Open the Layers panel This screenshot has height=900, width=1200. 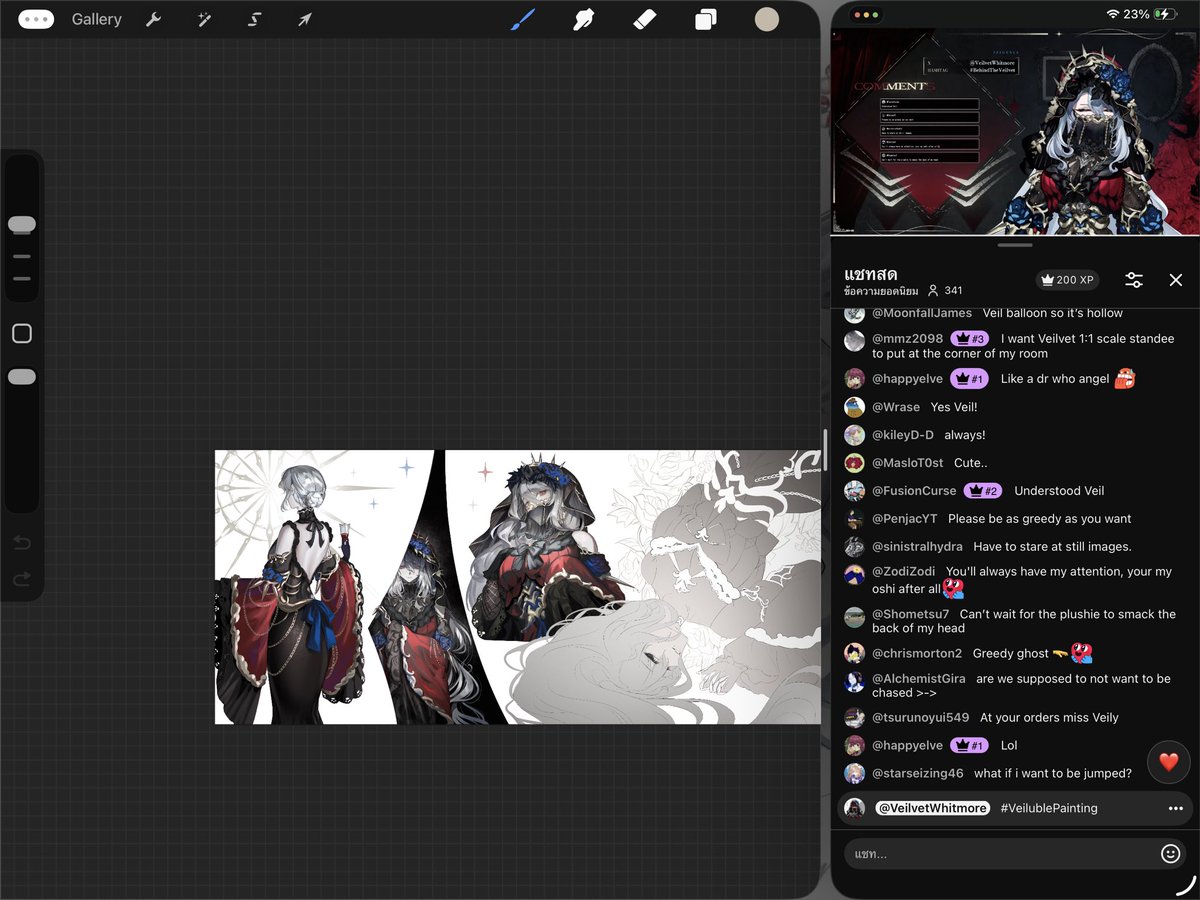coord(706,19)
